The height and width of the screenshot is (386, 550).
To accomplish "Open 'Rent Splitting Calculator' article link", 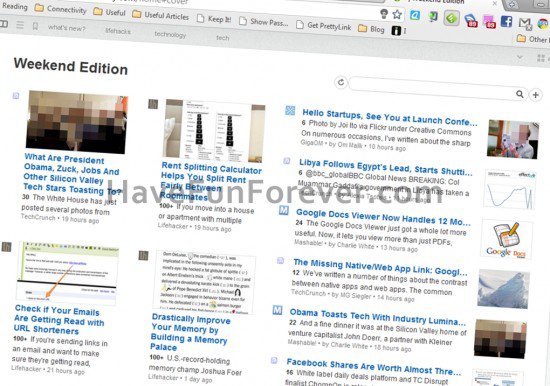I will (211, 181).
